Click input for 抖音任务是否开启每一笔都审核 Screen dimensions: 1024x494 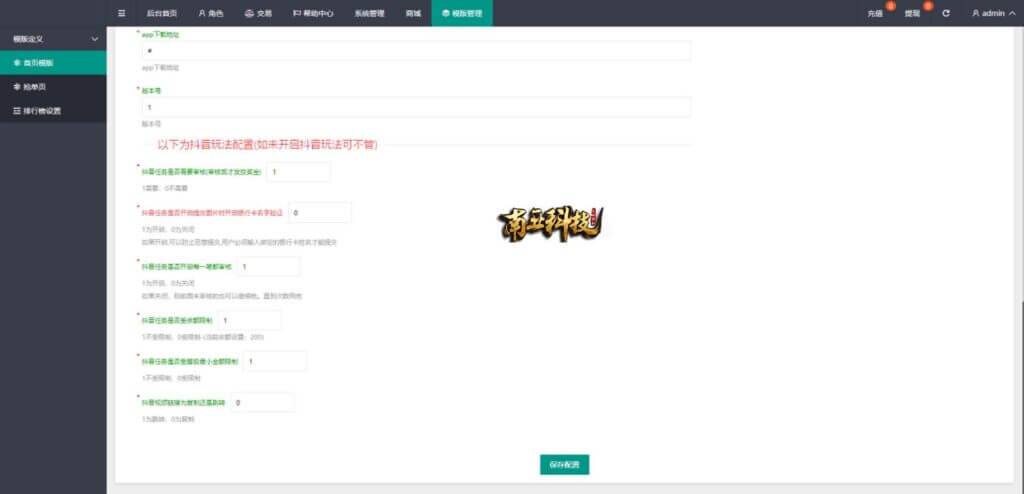coord(268,267)
